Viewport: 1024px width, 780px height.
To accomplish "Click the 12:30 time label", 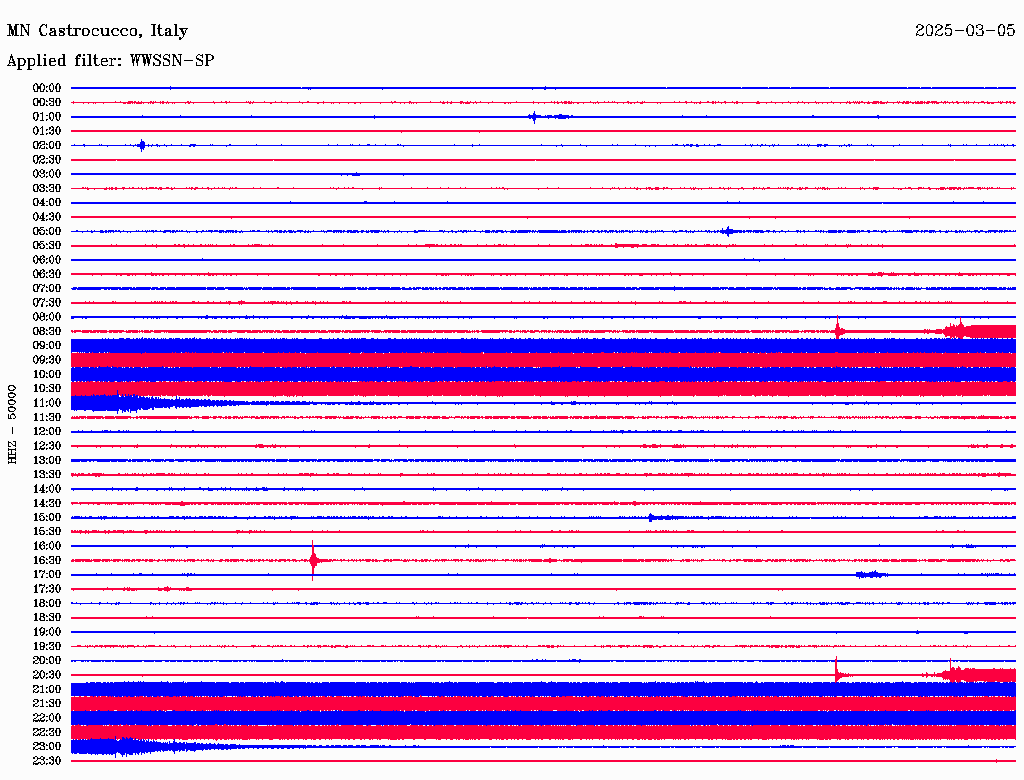I will click(x=46, y=446).
